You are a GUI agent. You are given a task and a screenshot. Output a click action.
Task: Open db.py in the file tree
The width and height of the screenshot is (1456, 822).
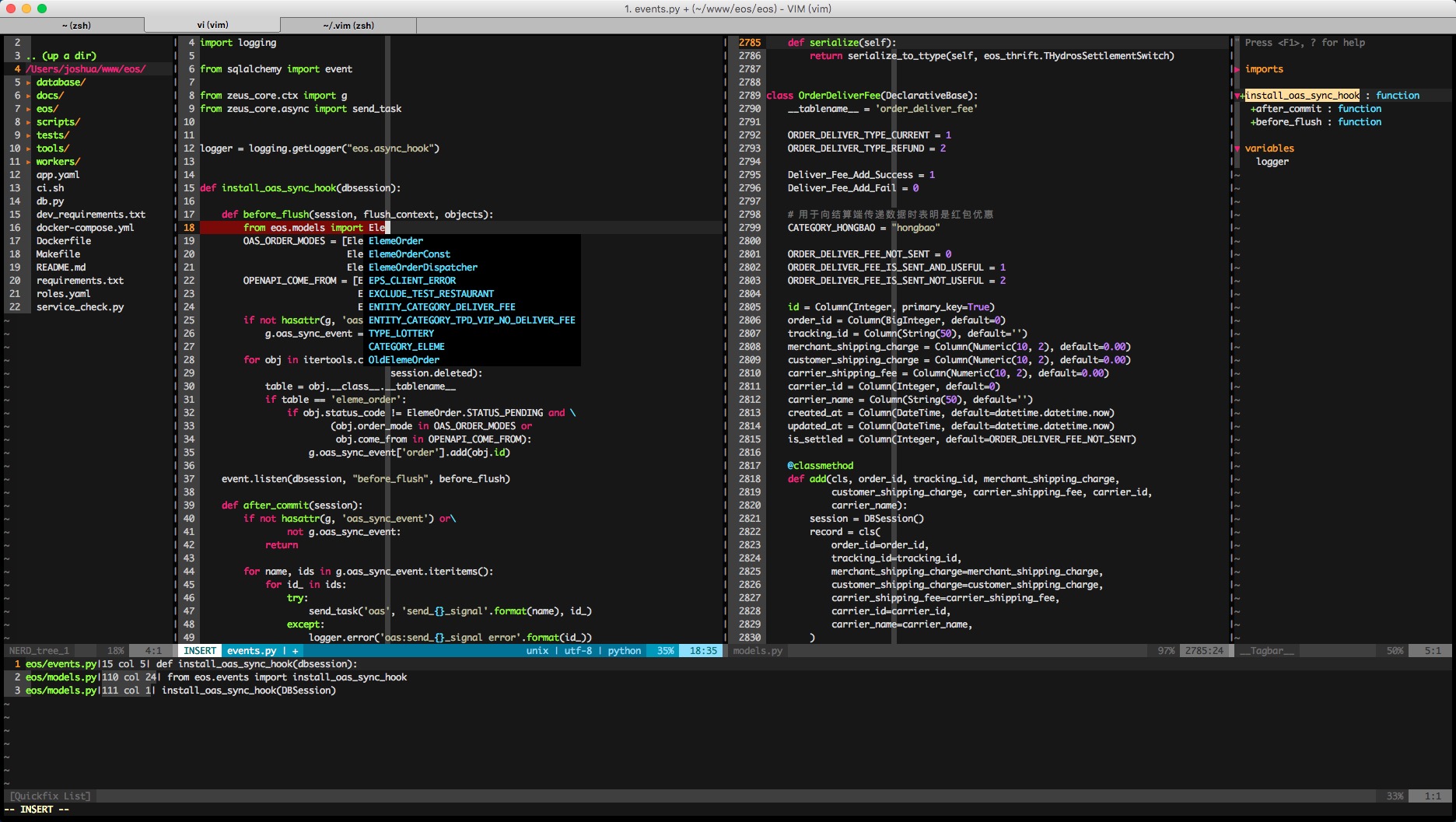(50, 201)
